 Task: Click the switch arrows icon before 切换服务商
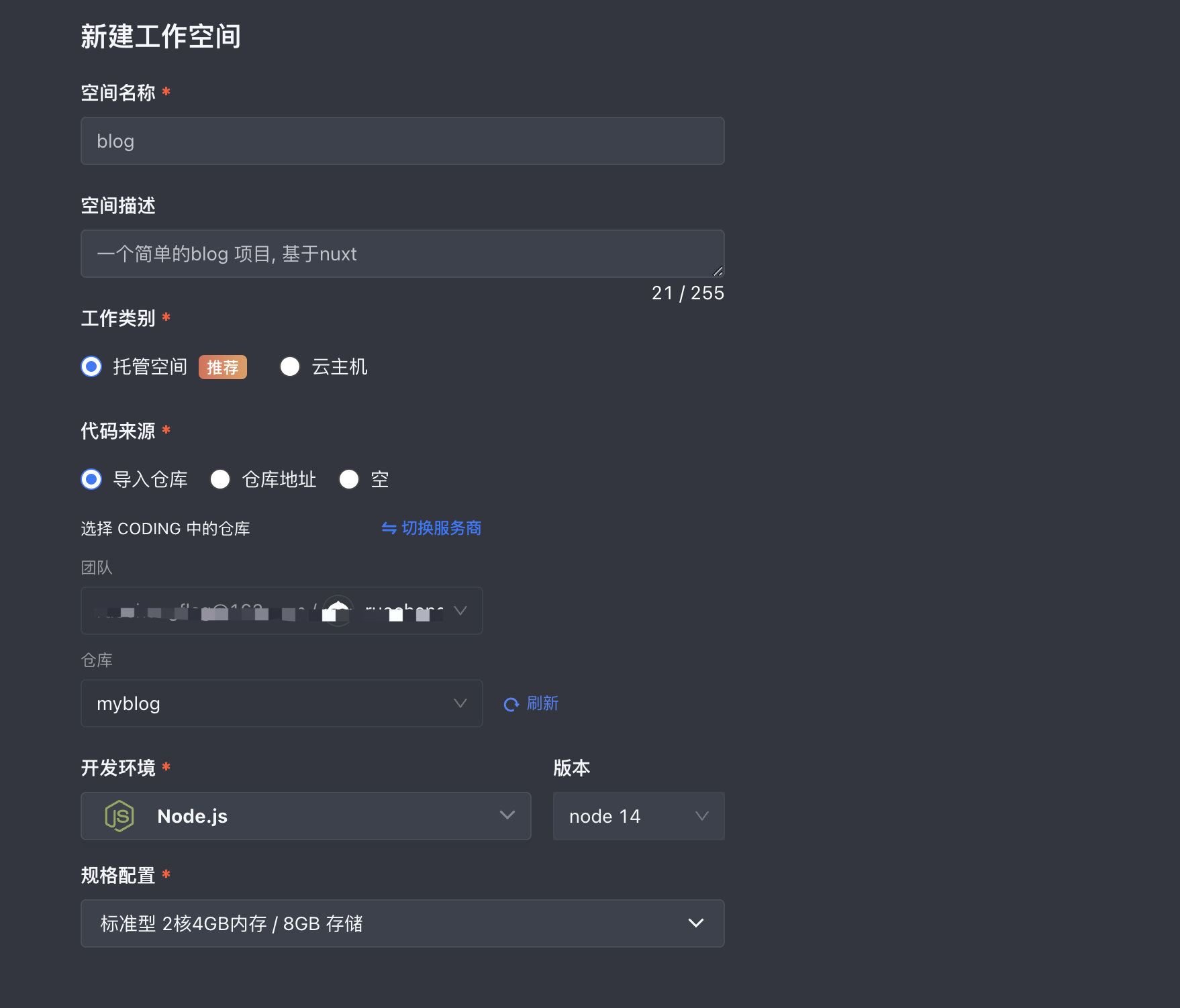387,528
